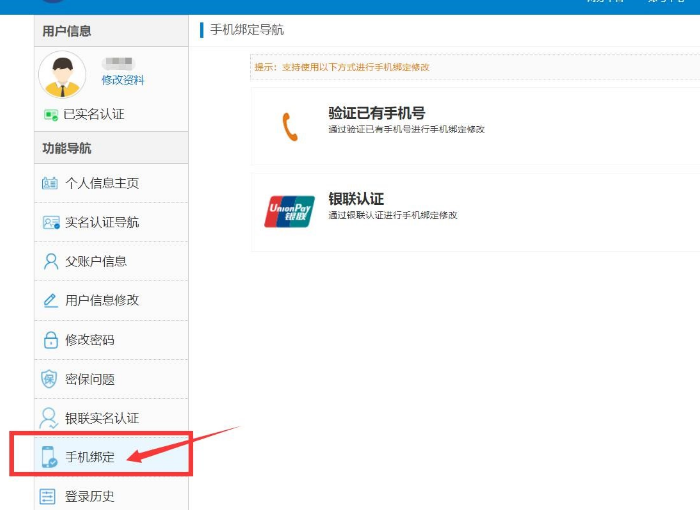Click the lock icon for 修改密码
700x510 pixels.
(51, 340)
